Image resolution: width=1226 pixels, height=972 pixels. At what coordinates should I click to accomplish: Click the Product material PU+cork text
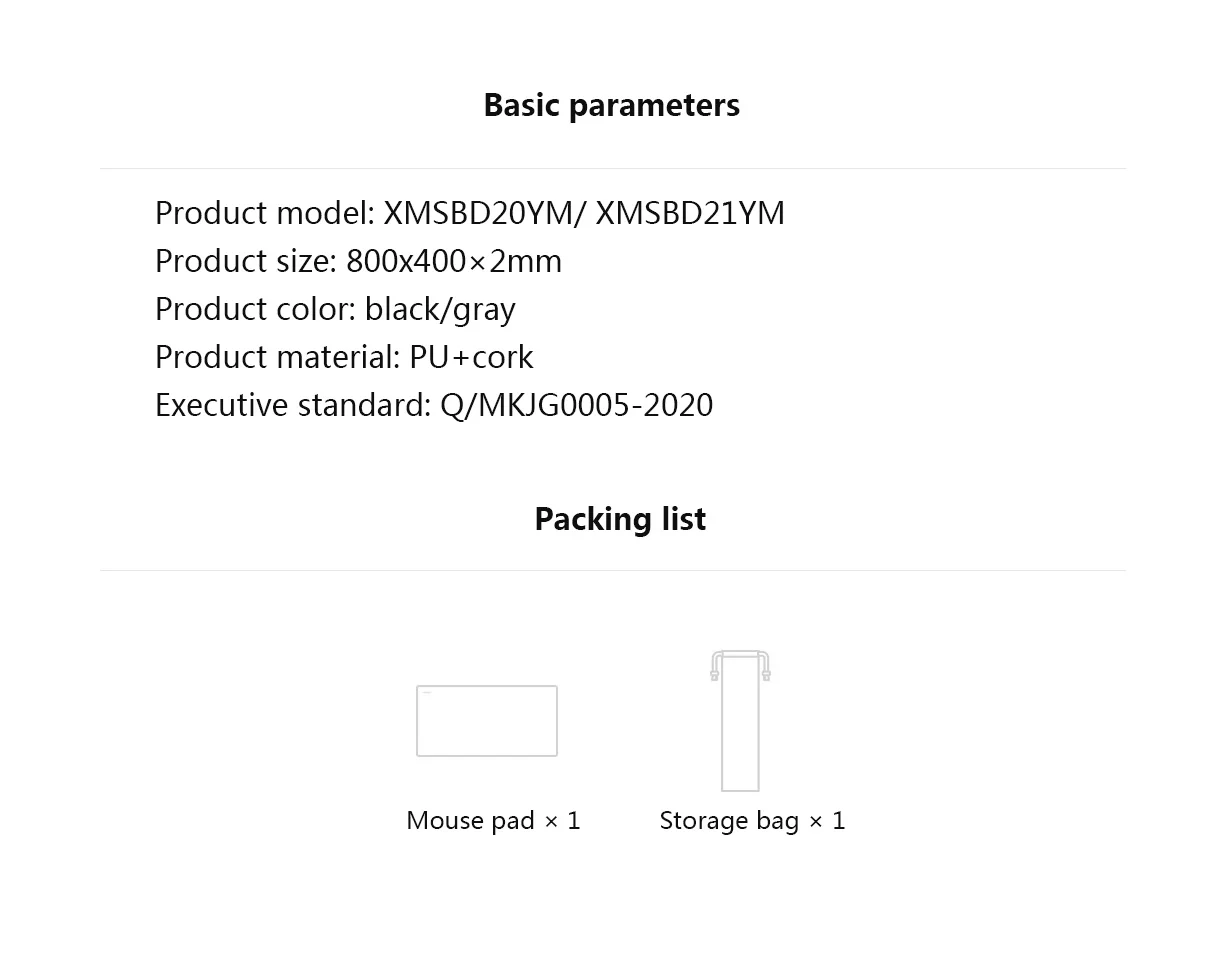[344, 357]
